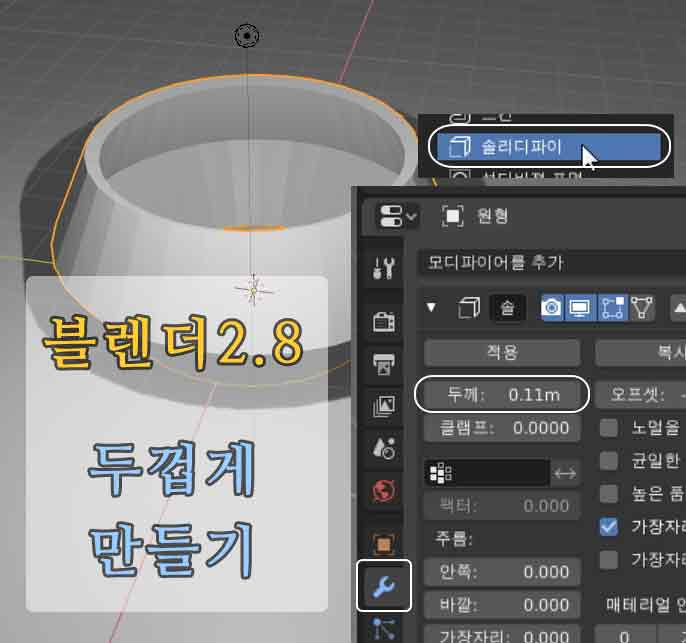Enable the 균일한 checkbox
This screenshot has width=686, height=643.
[x=609, y=460]
